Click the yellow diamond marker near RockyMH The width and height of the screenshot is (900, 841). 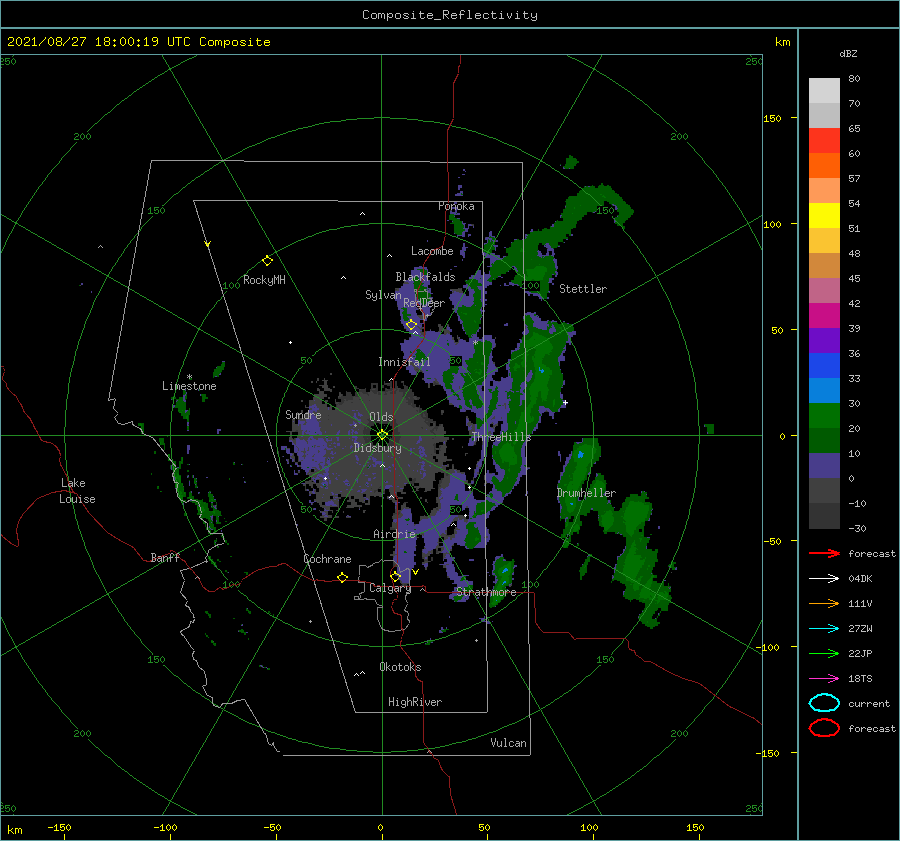(x=267, y=261)
